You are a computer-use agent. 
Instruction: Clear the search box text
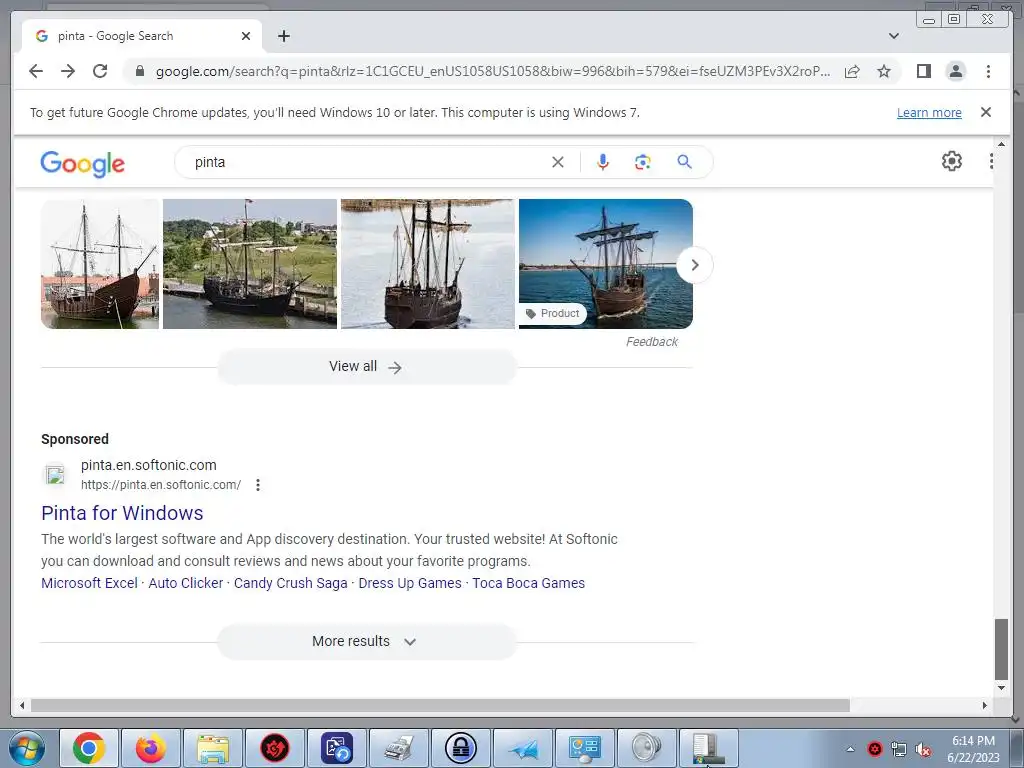[x=557, y=162]
